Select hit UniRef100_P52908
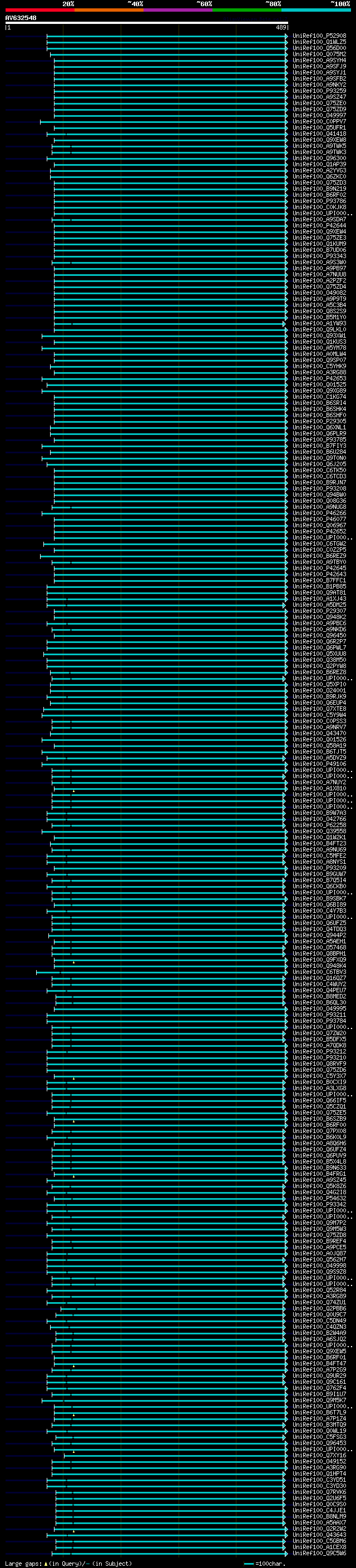 [319, 36]
